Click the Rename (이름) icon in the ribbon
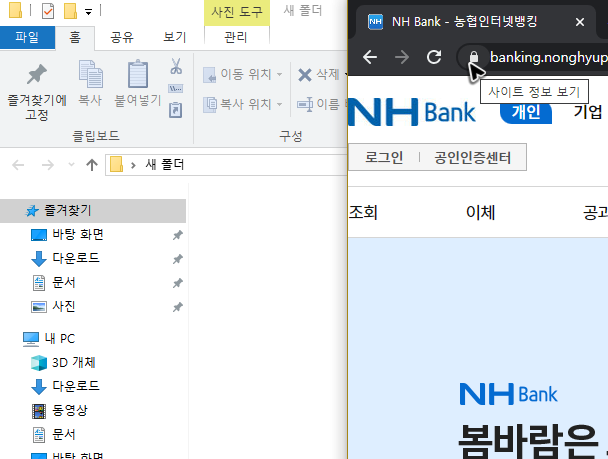The height and width of the screenshot is (459, 608). pyautogui.click(x=305, y=104)
